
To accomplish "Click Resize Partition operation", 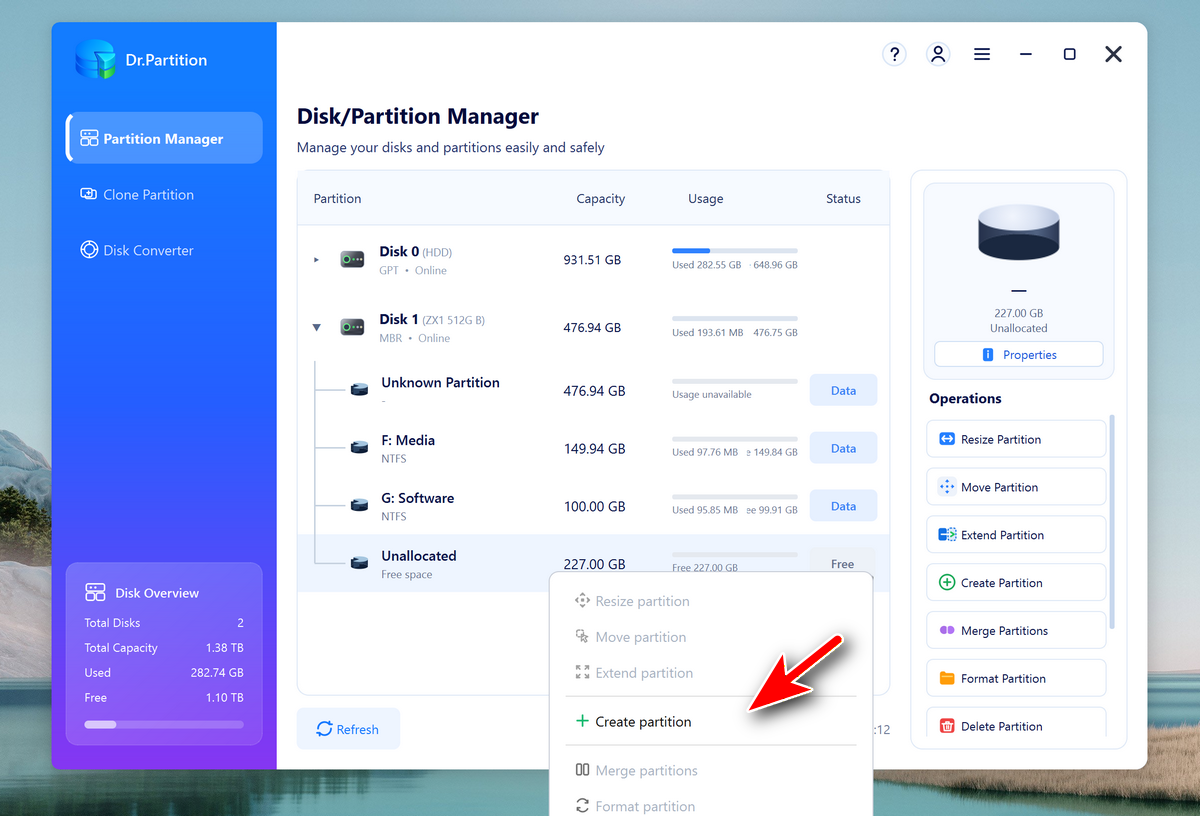I will point(1016,439).
